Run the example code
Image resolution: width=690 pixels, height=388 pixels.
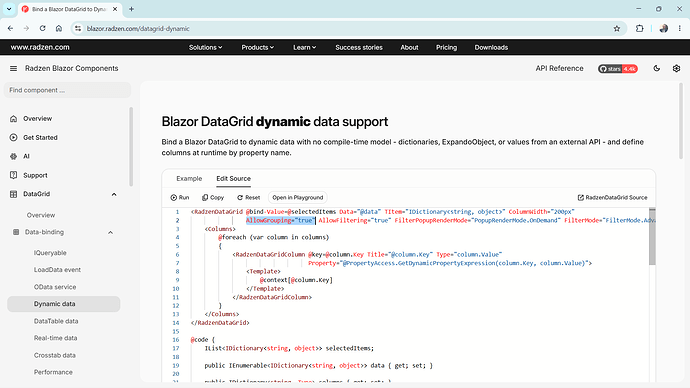coord(180,198)
